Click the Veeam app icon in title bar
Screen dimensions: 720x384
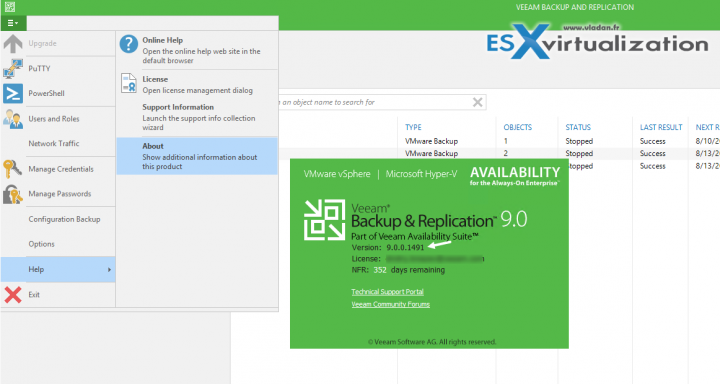[10, 7]
